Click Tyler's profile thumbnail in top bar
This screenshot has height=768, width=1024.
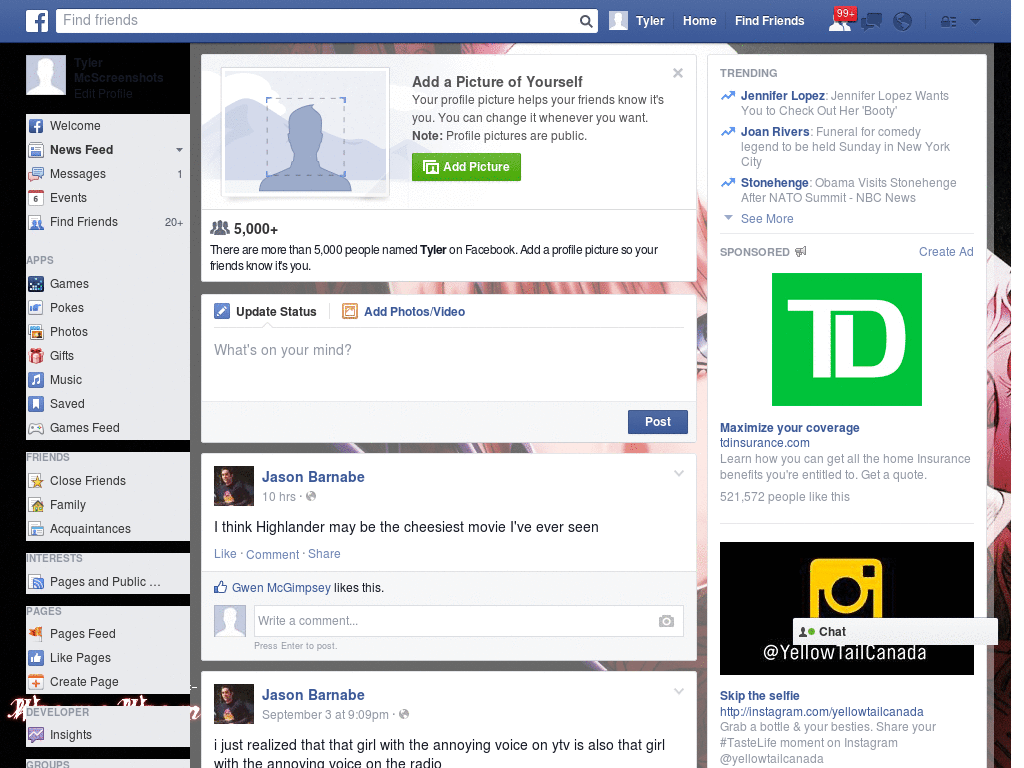(x=618, y=21)
